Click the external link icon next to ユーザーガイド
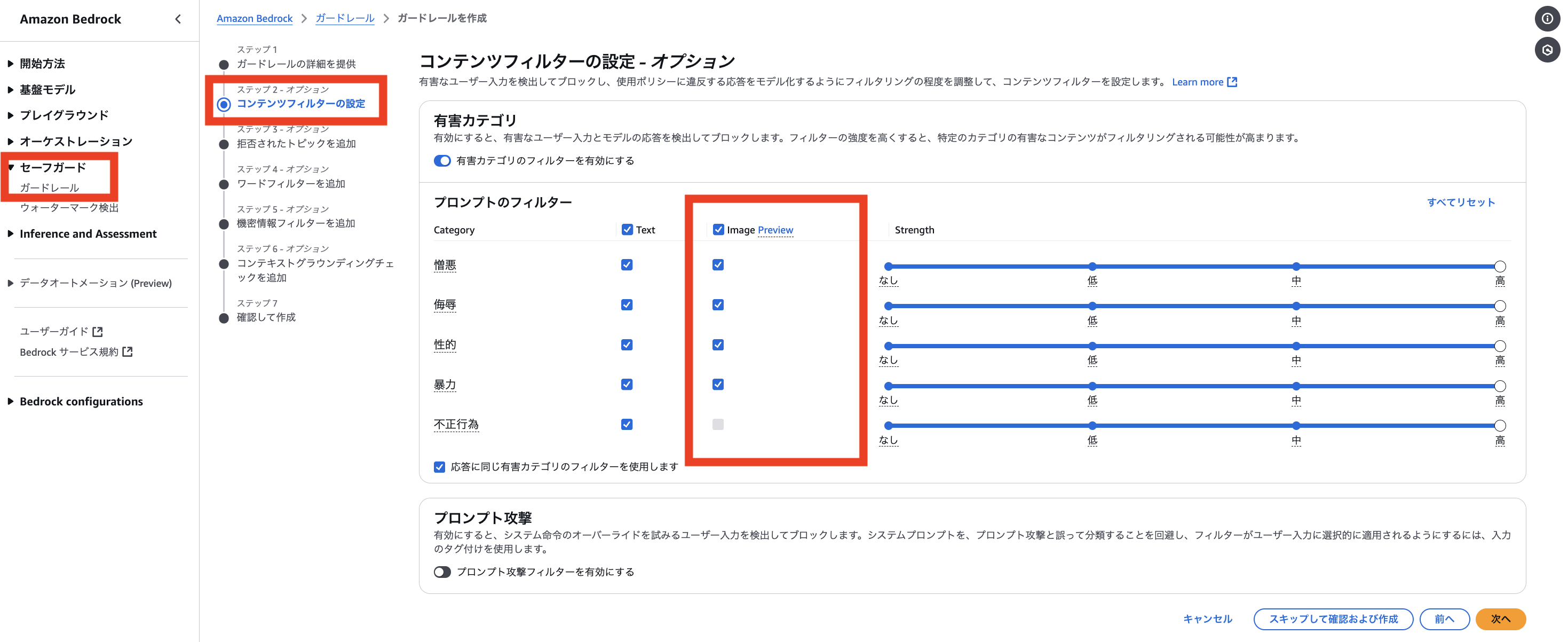Viewport: 1568px width, 642px height. (x=98, y=331)
